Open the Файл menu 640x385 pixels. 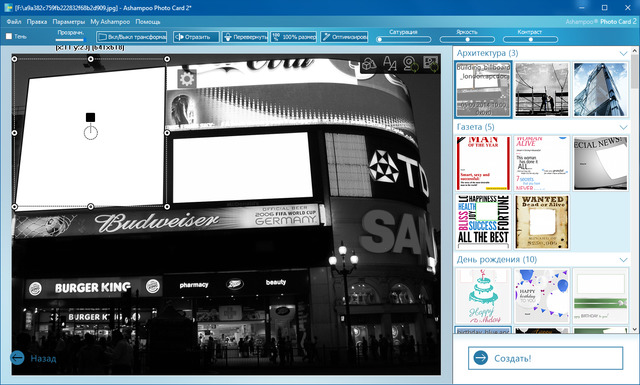(x=14, y=22)
